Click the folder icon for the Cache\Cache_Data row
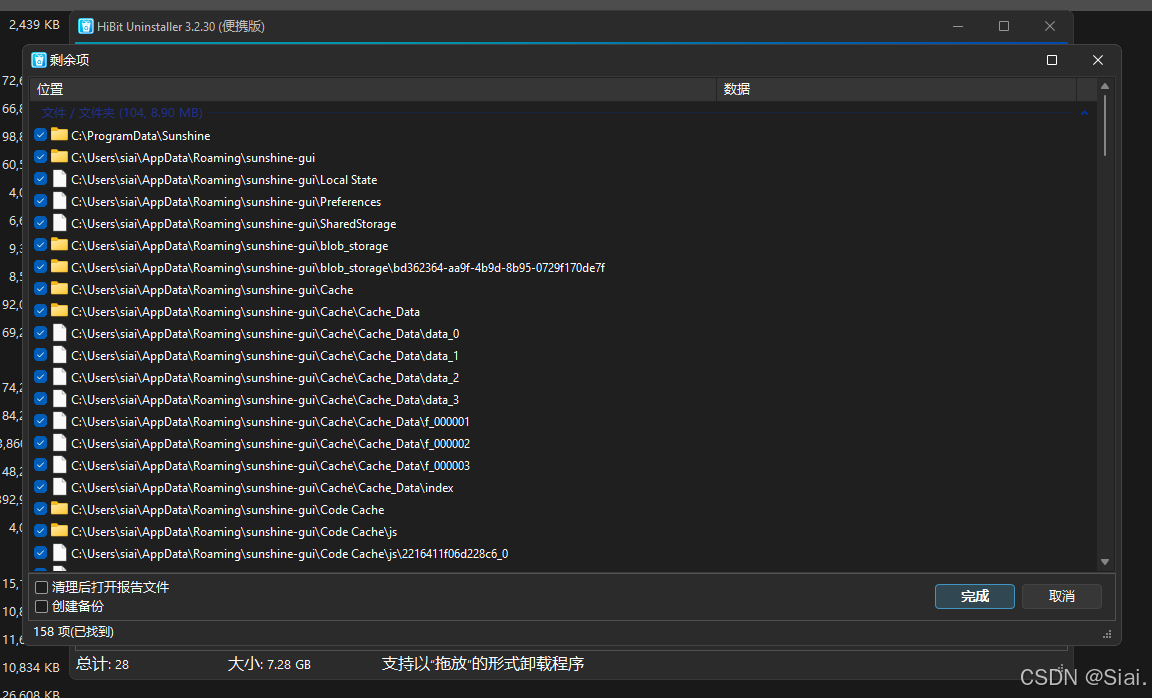 [x=60, y=312]
